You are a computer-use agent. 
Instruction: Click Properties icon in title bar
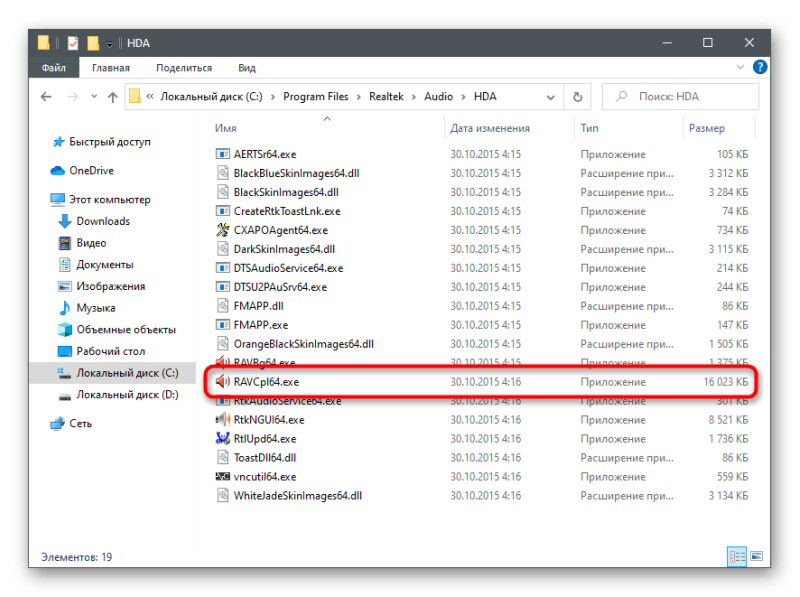click(73, 43)
